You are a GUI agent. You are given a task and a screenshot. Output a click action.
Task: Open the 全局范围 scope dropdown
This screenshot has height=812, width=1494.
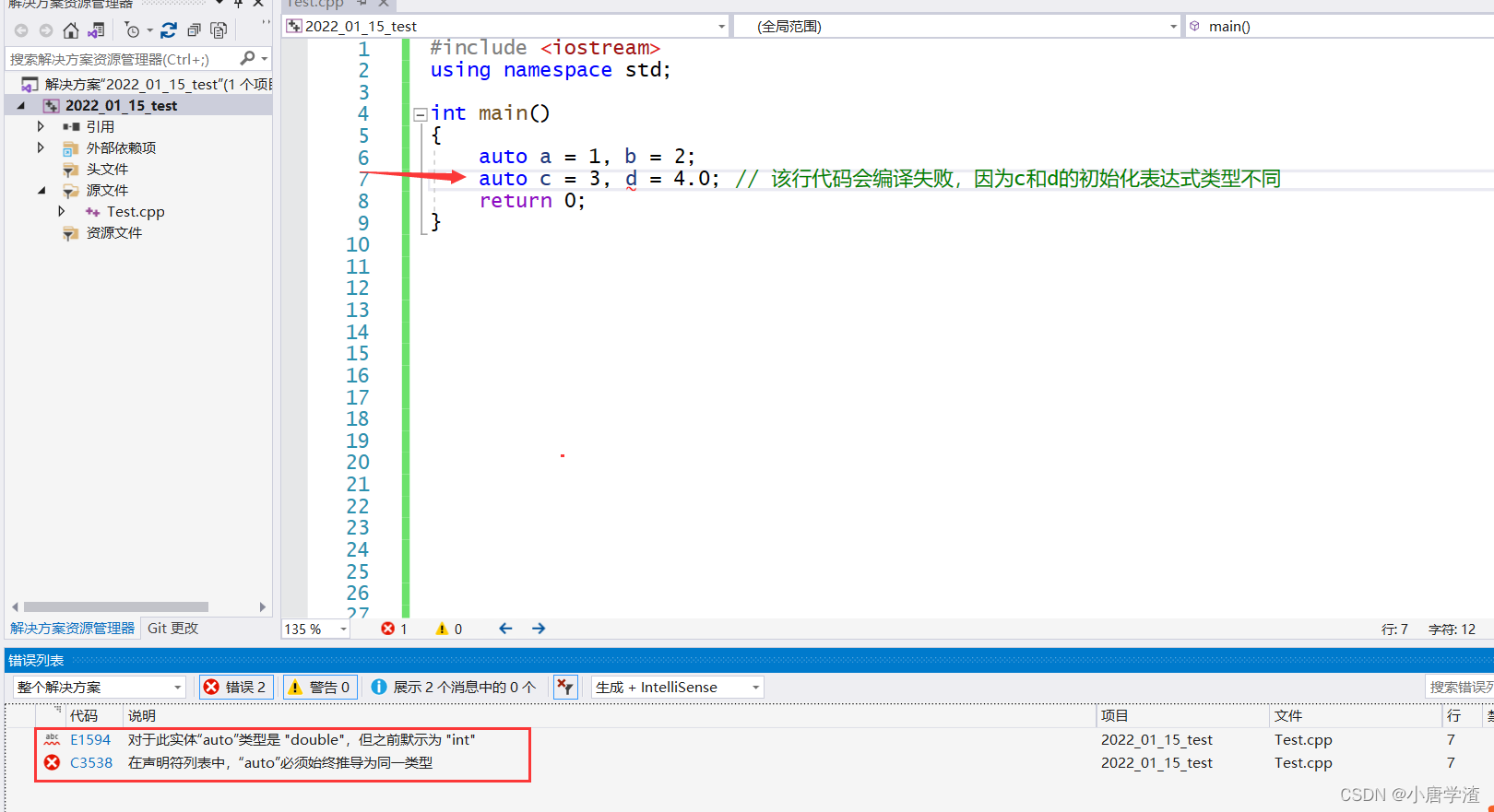click(957, 26)
